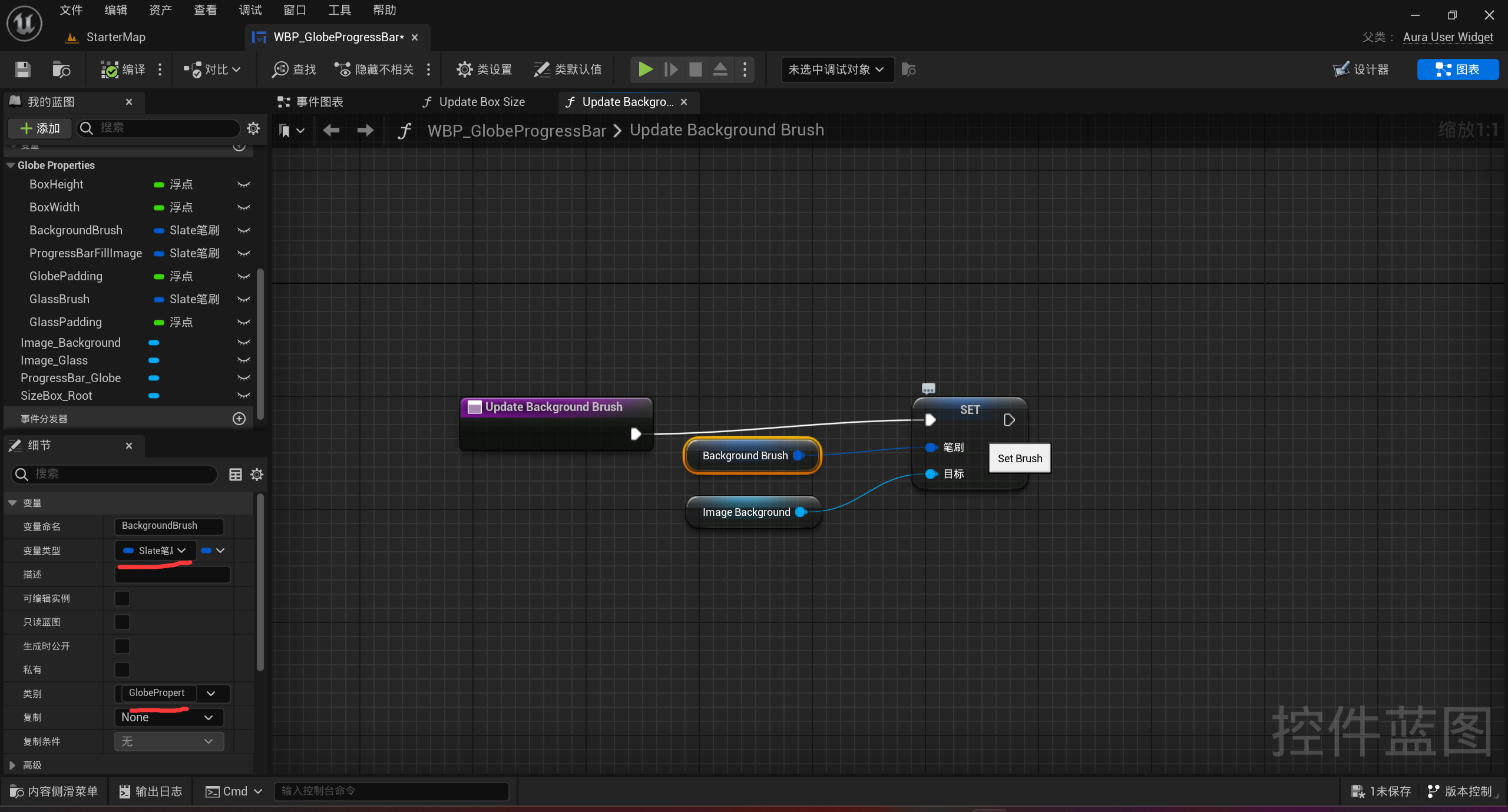Screen dimensions: 1508x812
Task: Navigate forward in graph history
Action: (x=365, y=130)
